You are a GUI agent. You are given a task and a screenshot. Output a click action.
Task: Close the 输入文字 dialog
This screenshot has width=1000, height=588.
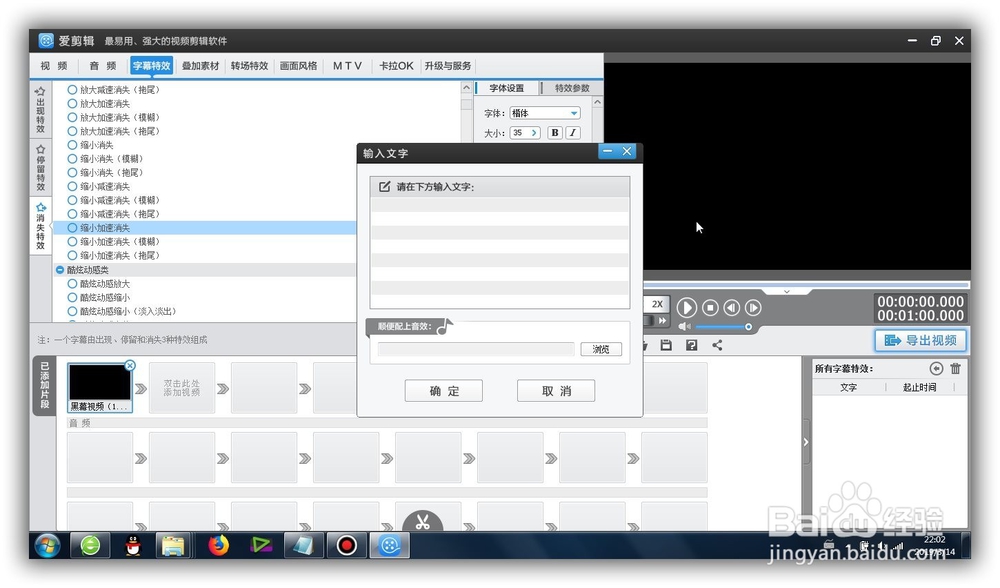[627, 151]
